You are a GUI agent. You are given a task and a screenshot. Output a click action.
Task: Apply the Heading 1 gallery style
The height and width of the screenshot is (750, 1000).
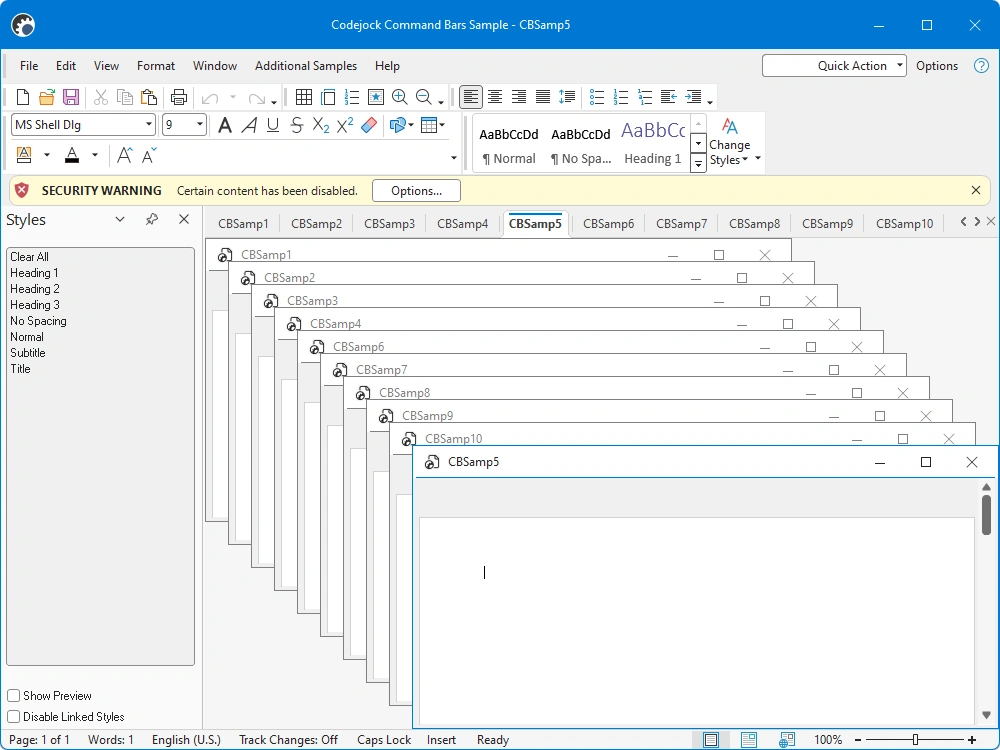pos(652,143)
